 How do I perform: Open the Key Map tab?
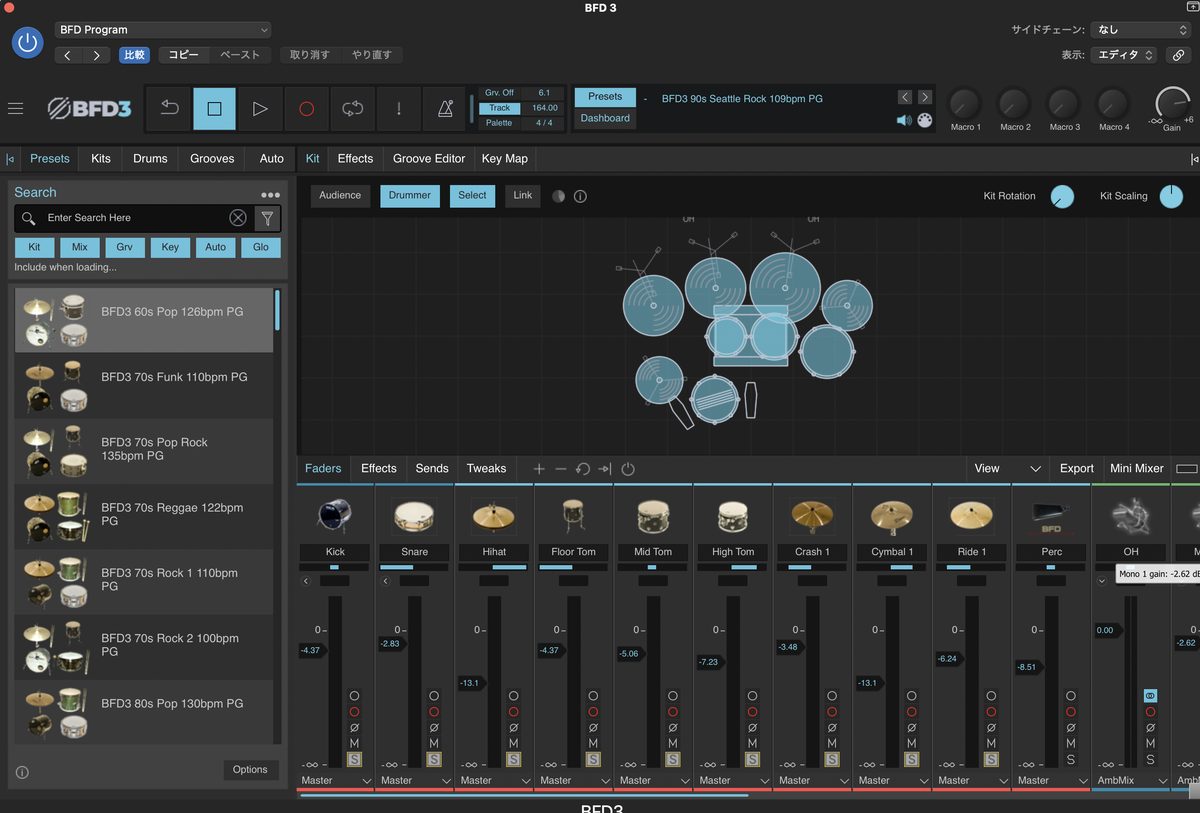click(504, 159)
